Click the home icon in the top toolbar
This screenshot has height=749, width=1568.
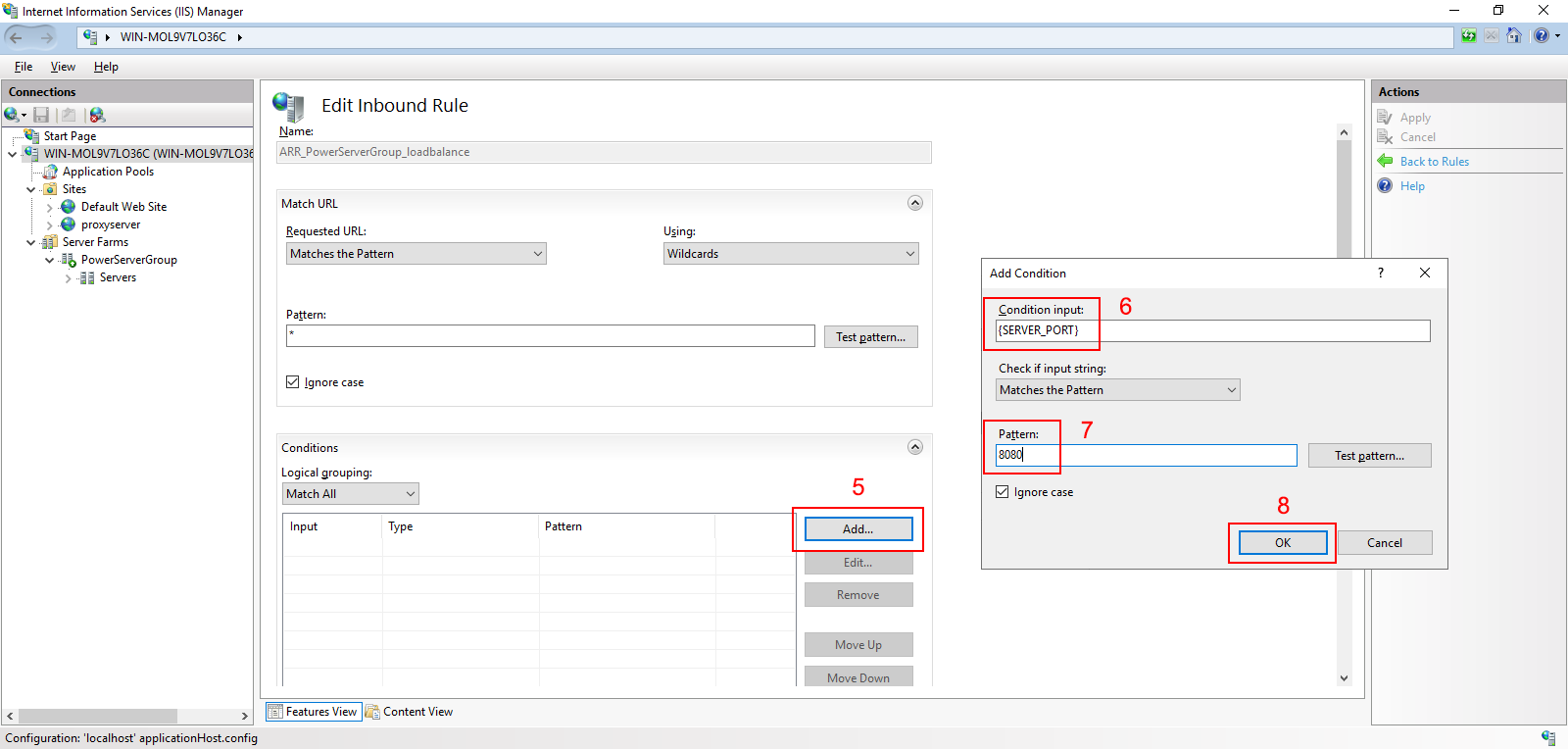pyautogui.click(x=1514, y=36)
